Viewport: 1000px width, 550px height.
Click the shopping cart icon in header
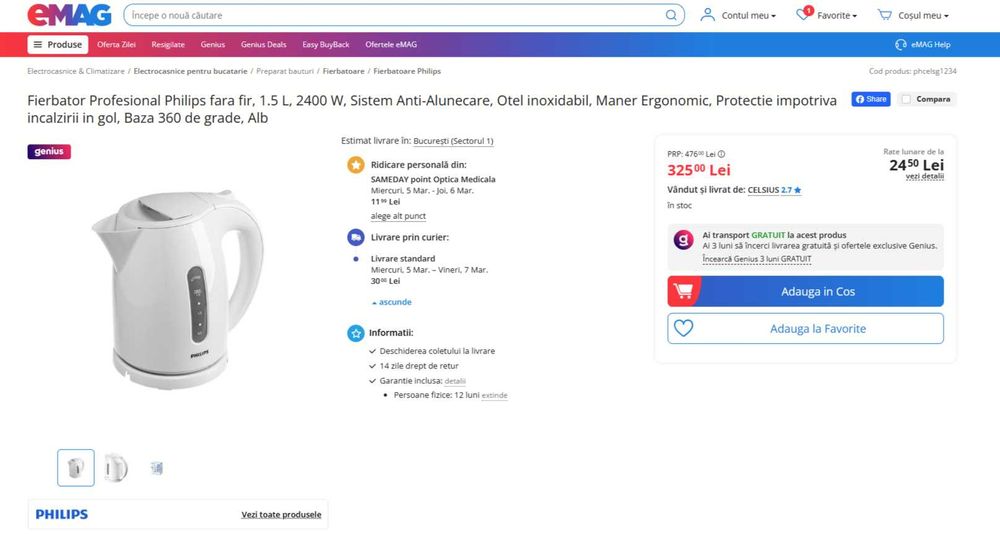pyautogui.click(x=884, y=15)
